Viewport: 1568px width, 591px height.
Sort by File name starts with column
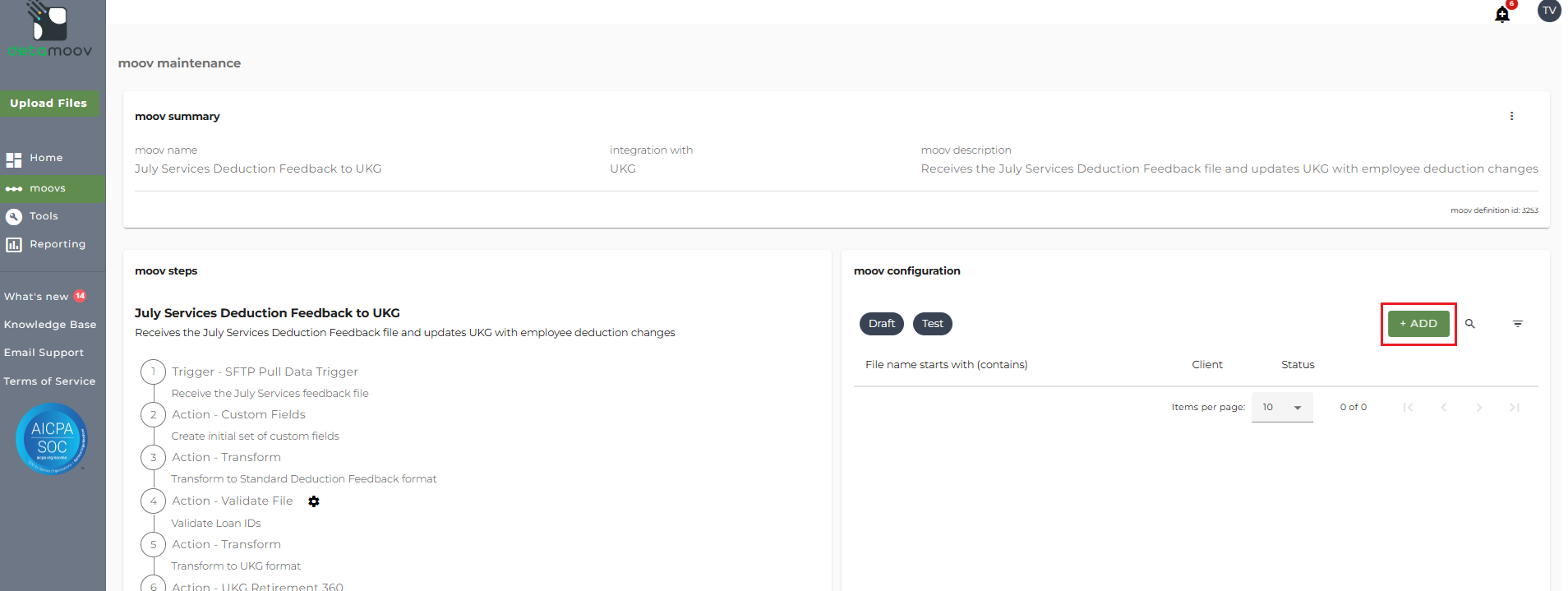(946, 365)
